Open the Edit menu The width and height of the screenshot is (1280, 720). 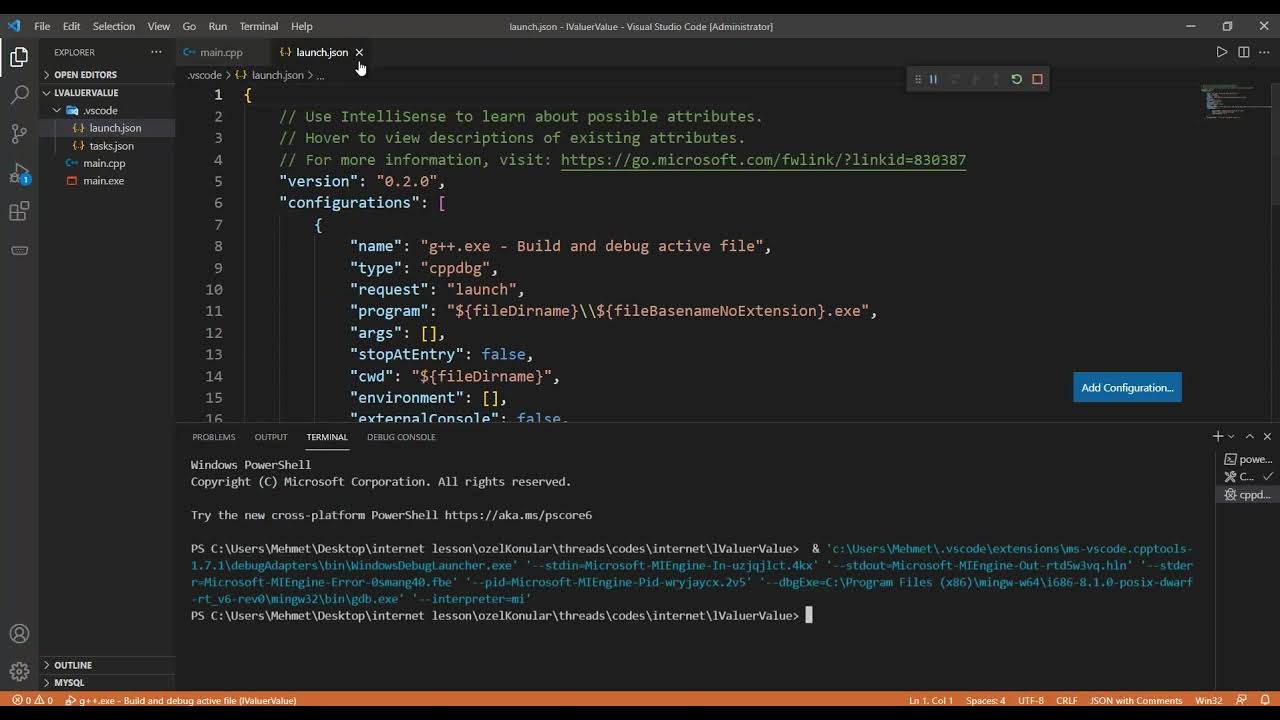pos(71,26)
